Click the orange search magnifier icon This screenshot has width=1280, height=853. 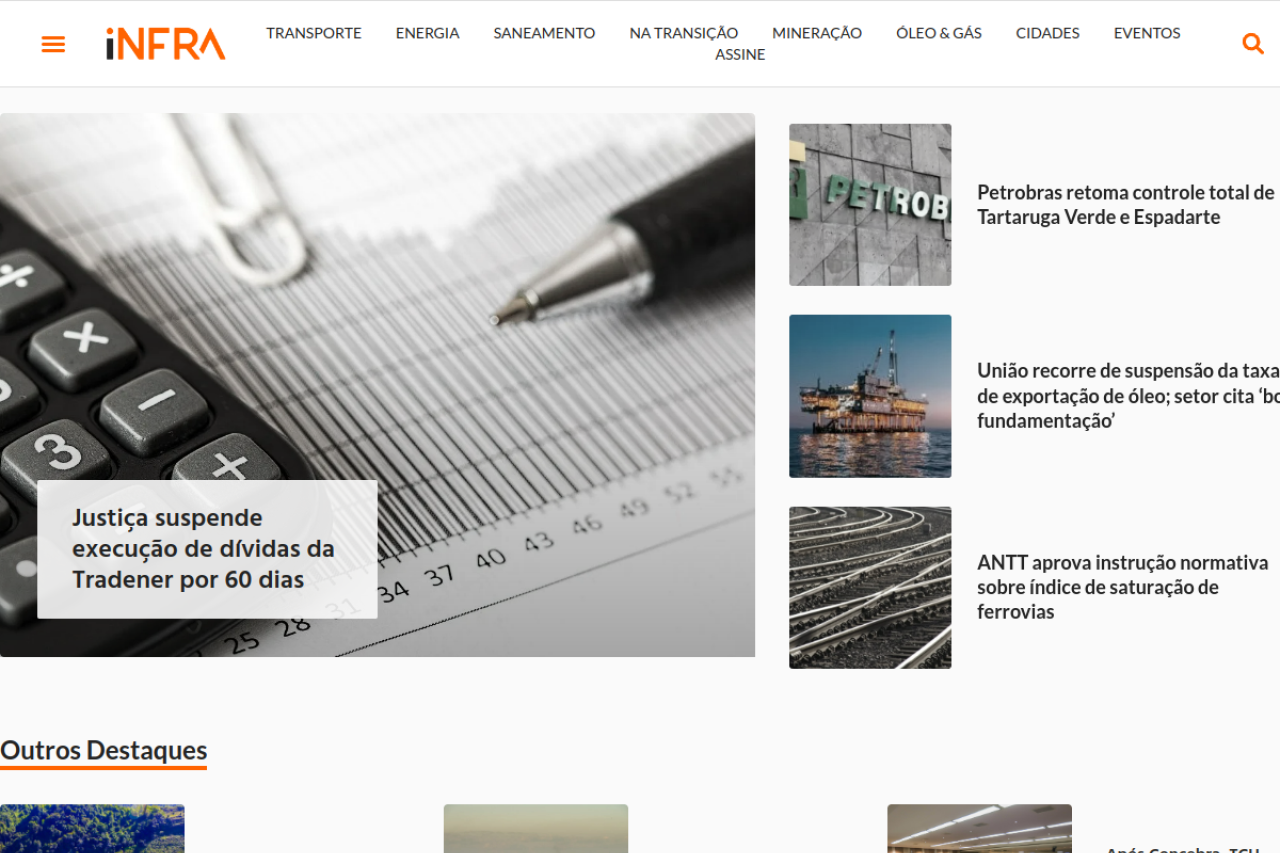pos(1252,44)
